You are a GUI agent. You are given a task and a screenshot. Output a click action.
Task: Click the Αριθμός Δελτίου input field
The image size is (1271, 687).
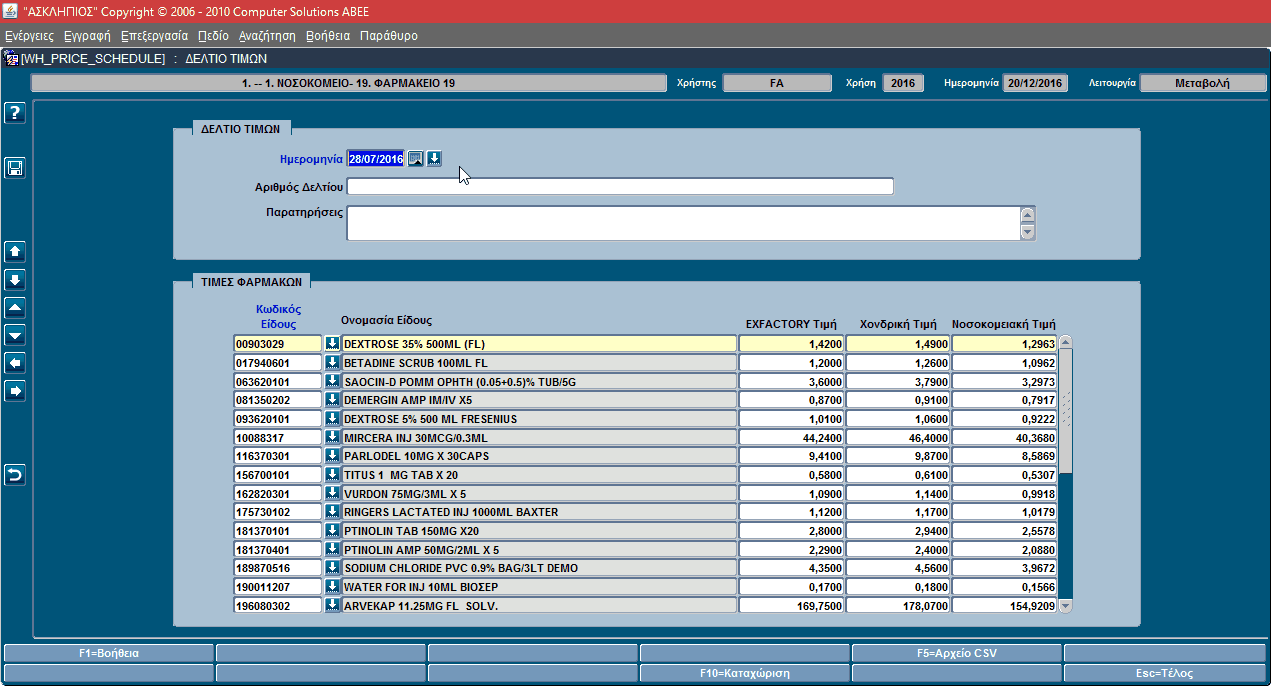click(x=620, y=186)
